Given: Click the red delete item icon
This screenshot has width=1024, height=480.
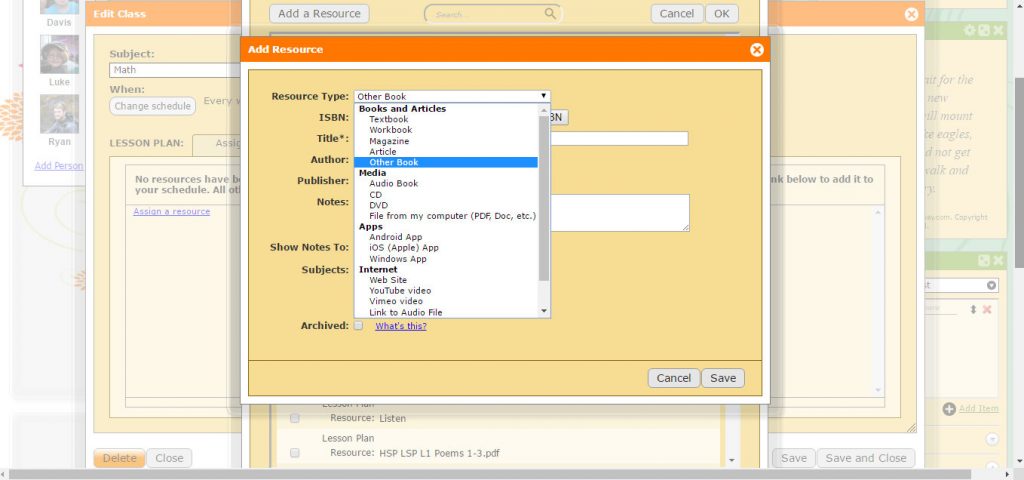Looking at the screenshot, I should (987, 310).
